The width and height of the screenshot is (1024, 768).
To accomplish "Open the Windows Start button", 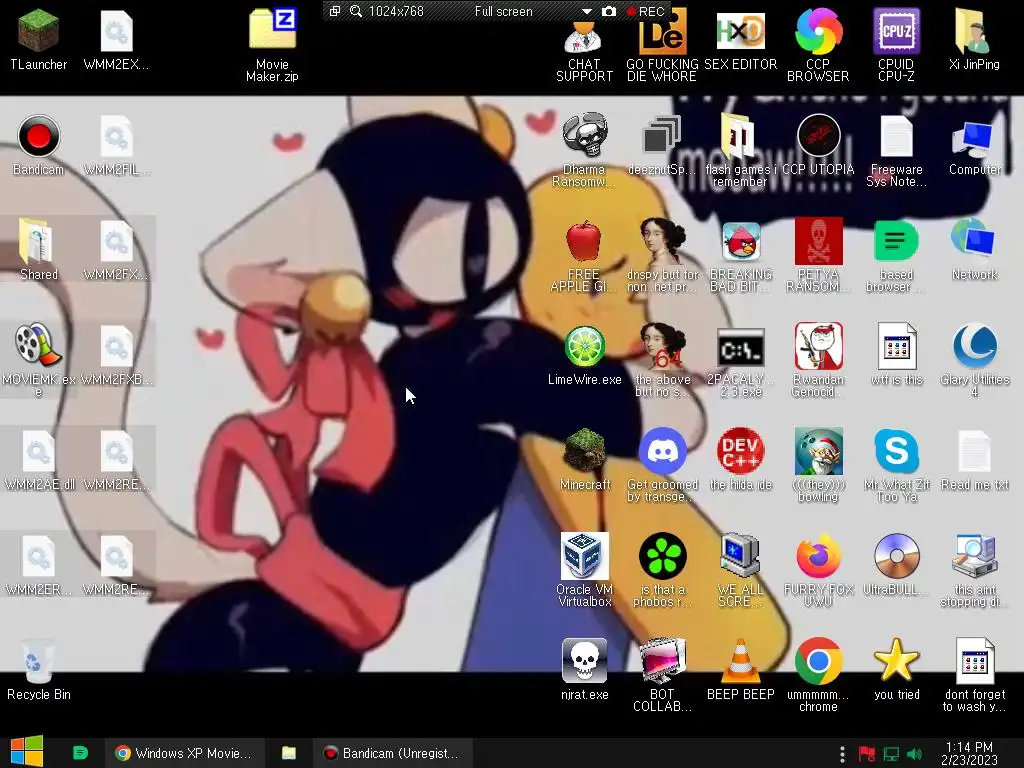I will coord(27,751).
